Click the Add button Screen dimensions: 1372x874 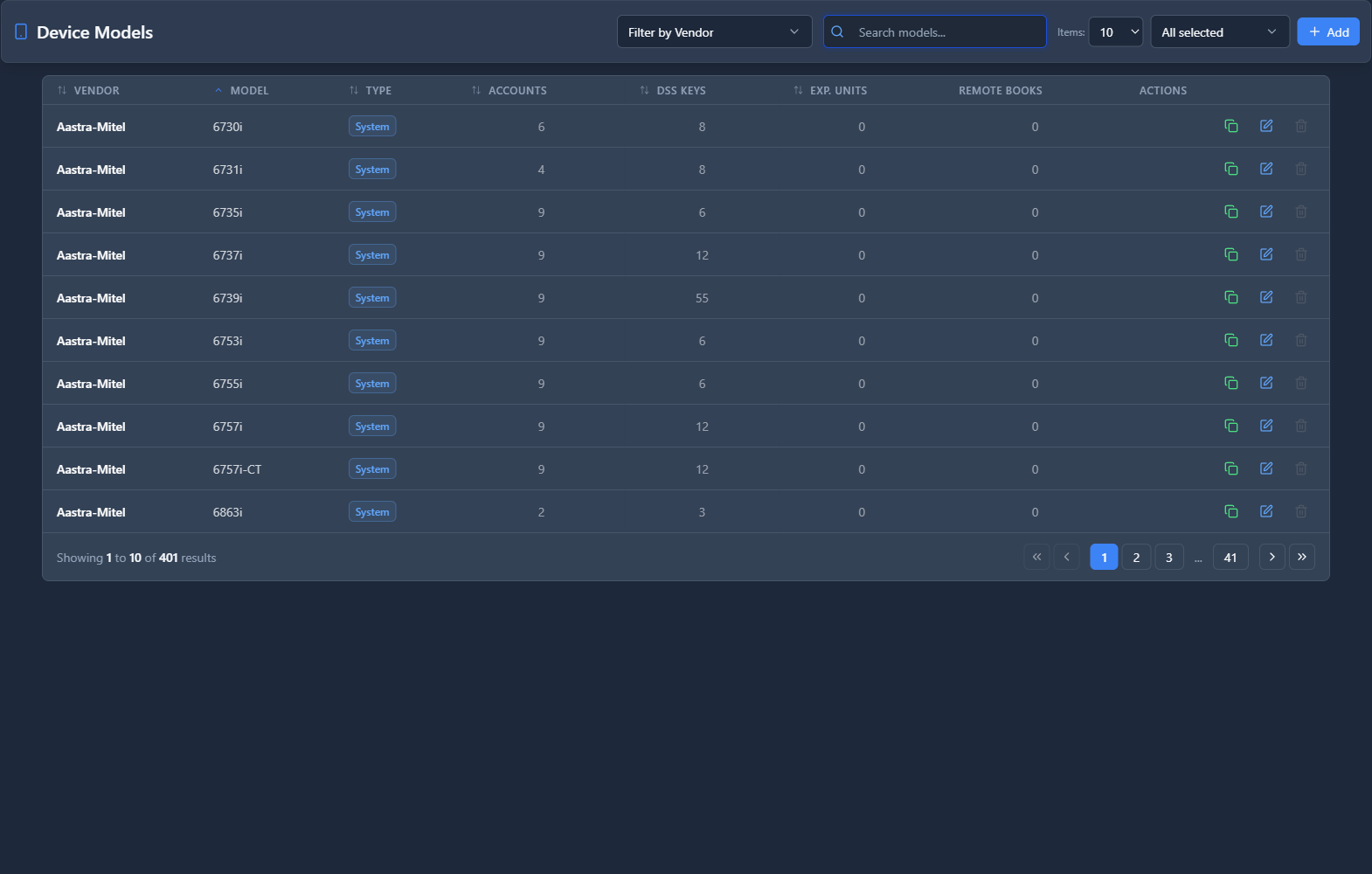point(1327,32)
